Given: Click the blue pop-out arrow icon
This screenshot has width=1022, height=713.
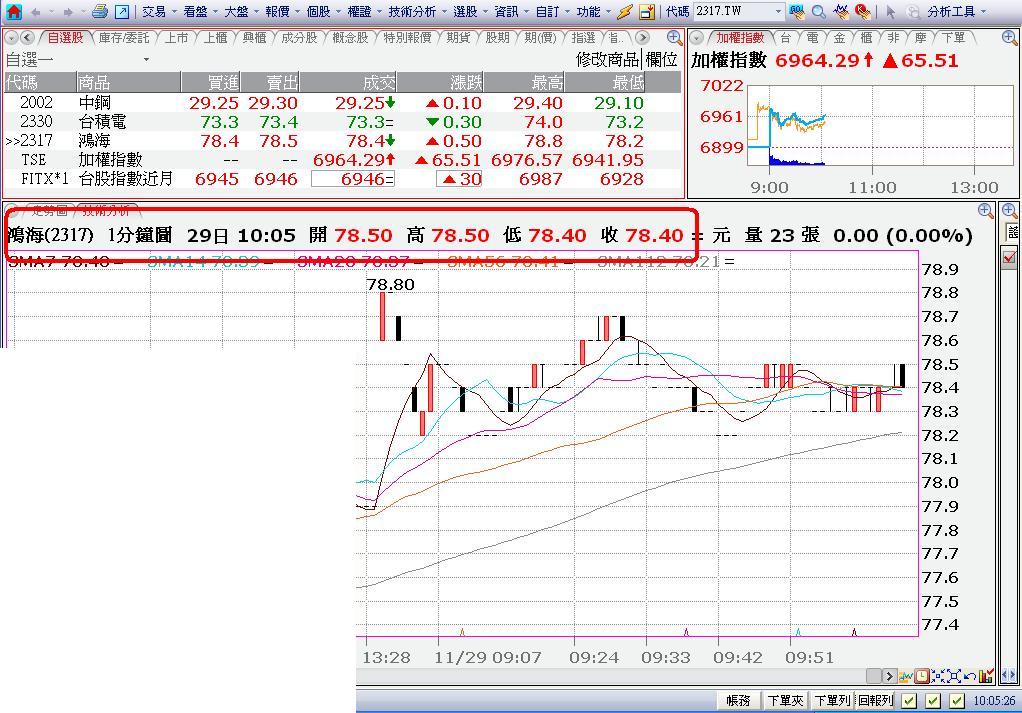Looking at the screenshot, I should click(x=121, y=11).
